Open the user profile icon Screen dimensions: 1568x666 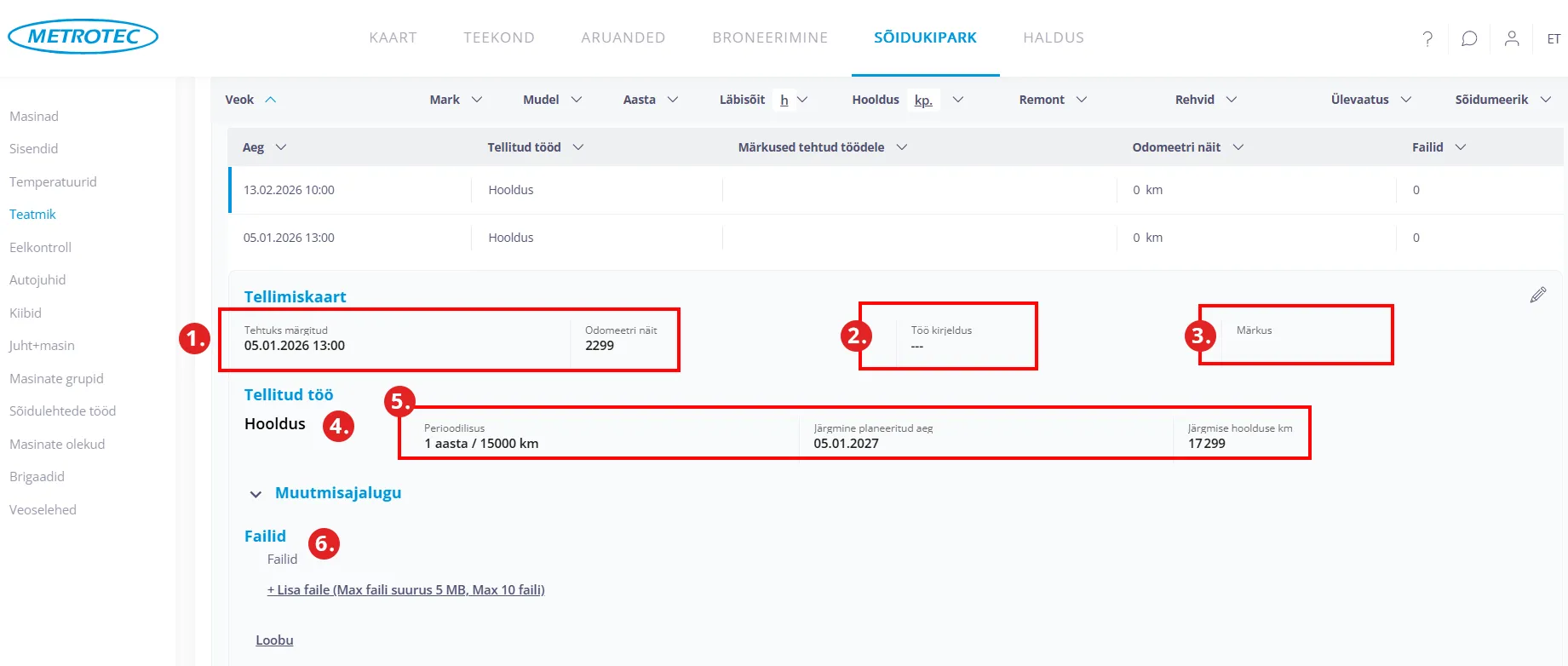click(x=1512, y=38)
